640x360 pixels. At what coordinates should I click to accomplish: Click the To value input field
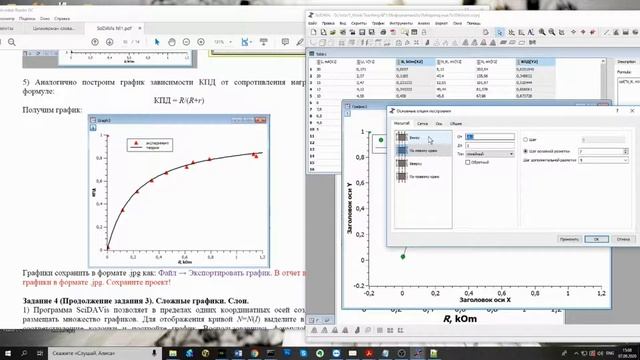(x=490, y=145)
